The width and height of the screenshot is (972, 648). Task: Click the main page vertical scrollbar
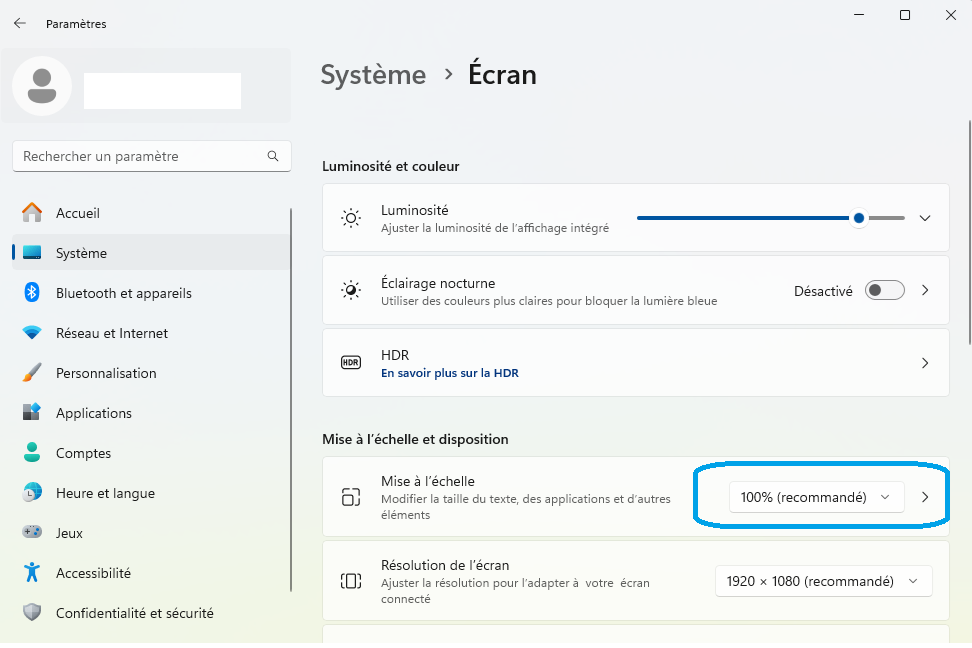pyautogui.click(x=969, y=233)
